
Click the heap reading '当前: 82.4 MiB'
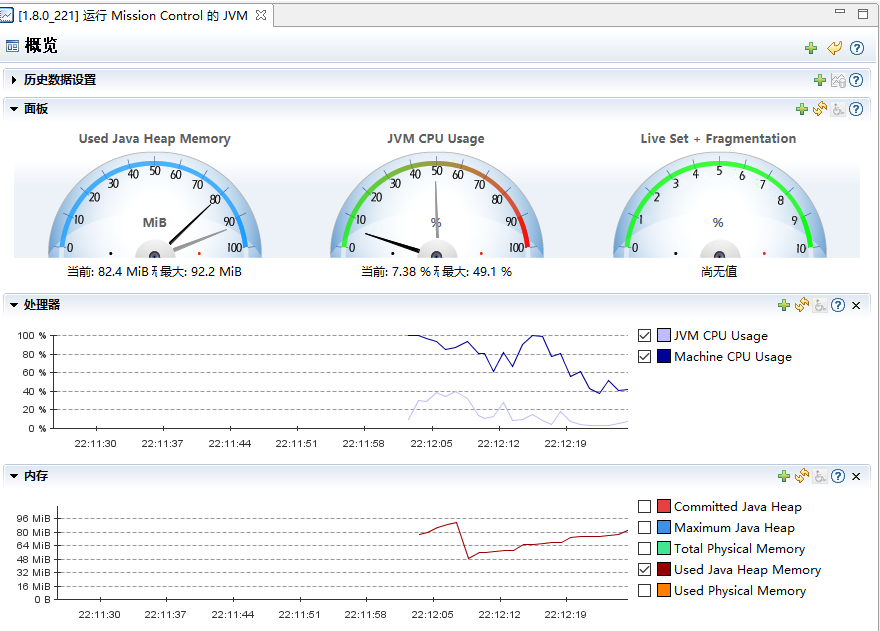(x=108, y=272)
